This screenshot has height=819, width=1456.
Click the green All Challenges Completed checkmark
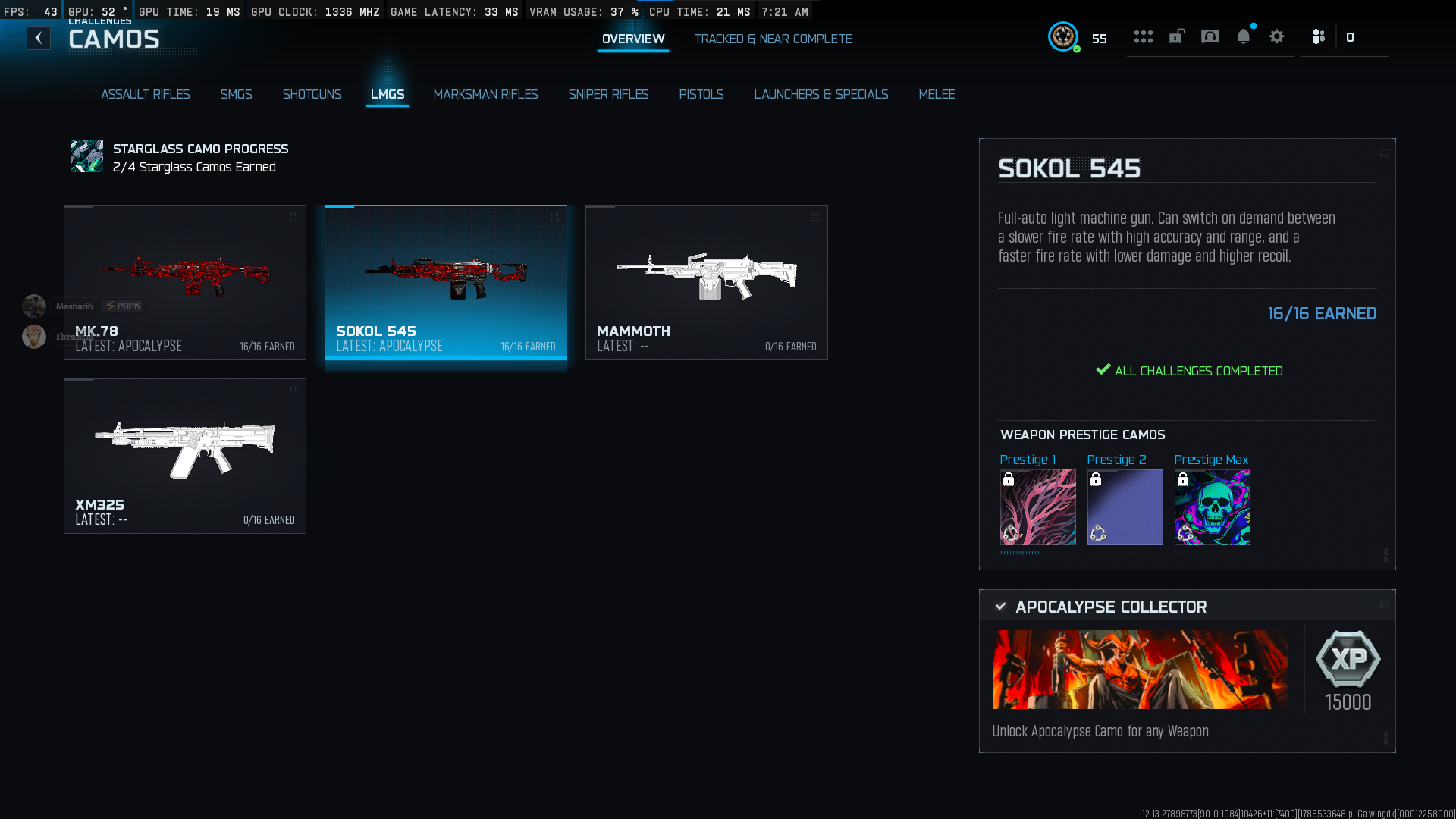tap(1103, 370)
